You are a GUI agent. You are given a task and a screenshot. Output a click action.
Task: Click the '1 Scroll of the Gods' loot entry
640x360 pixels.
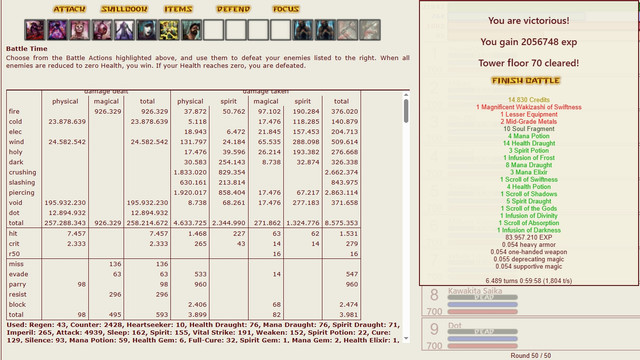tap(529, 208)
